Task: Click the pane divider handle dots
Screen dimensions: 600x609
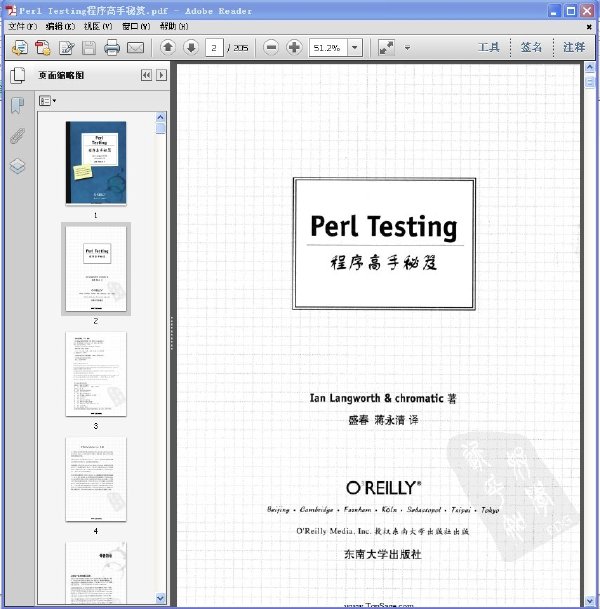Action: pyautogui.click(x=172, y=333)
